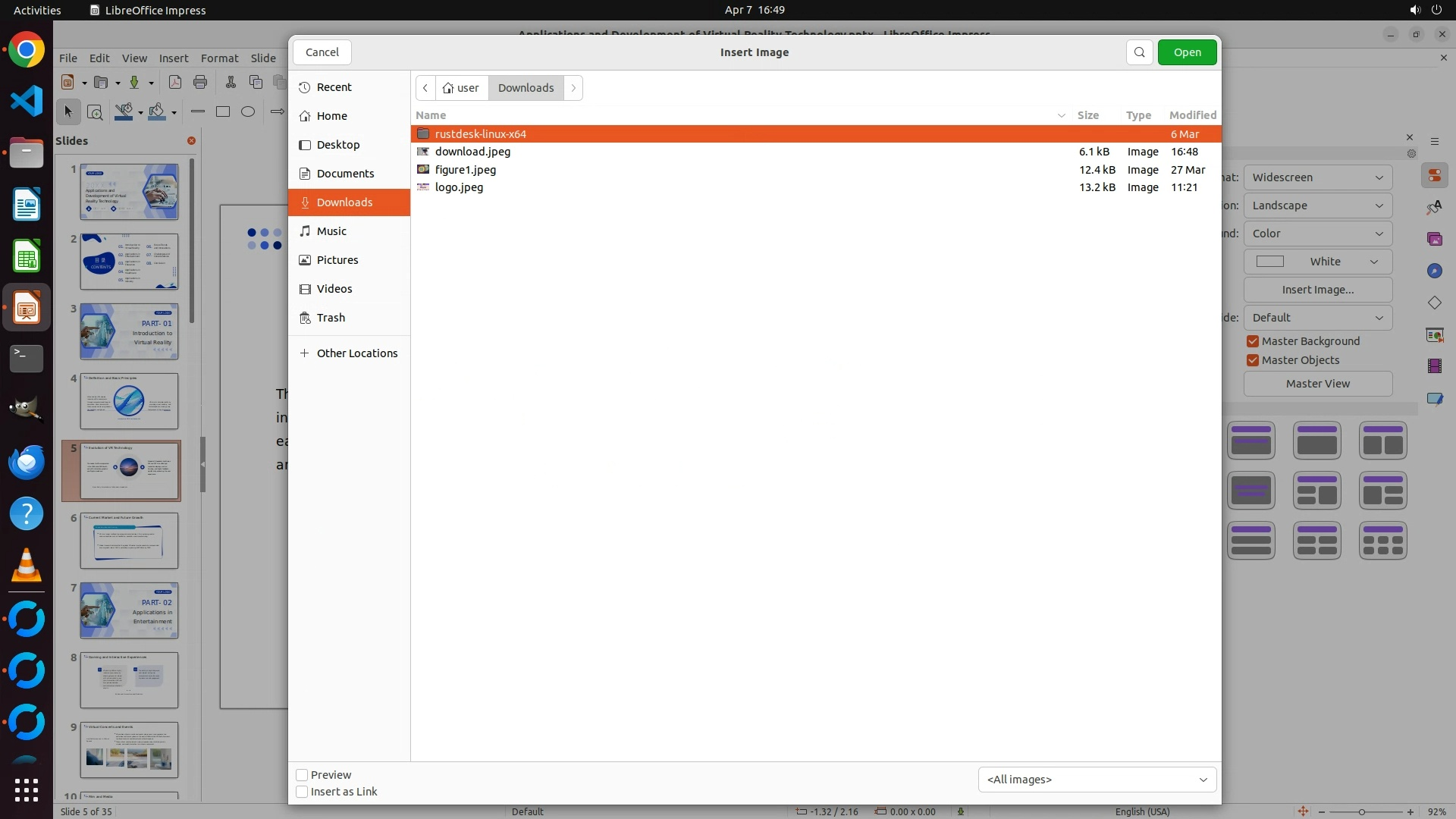Open the Insert menu
The image size is (1456, 819).
pos(174,58)
